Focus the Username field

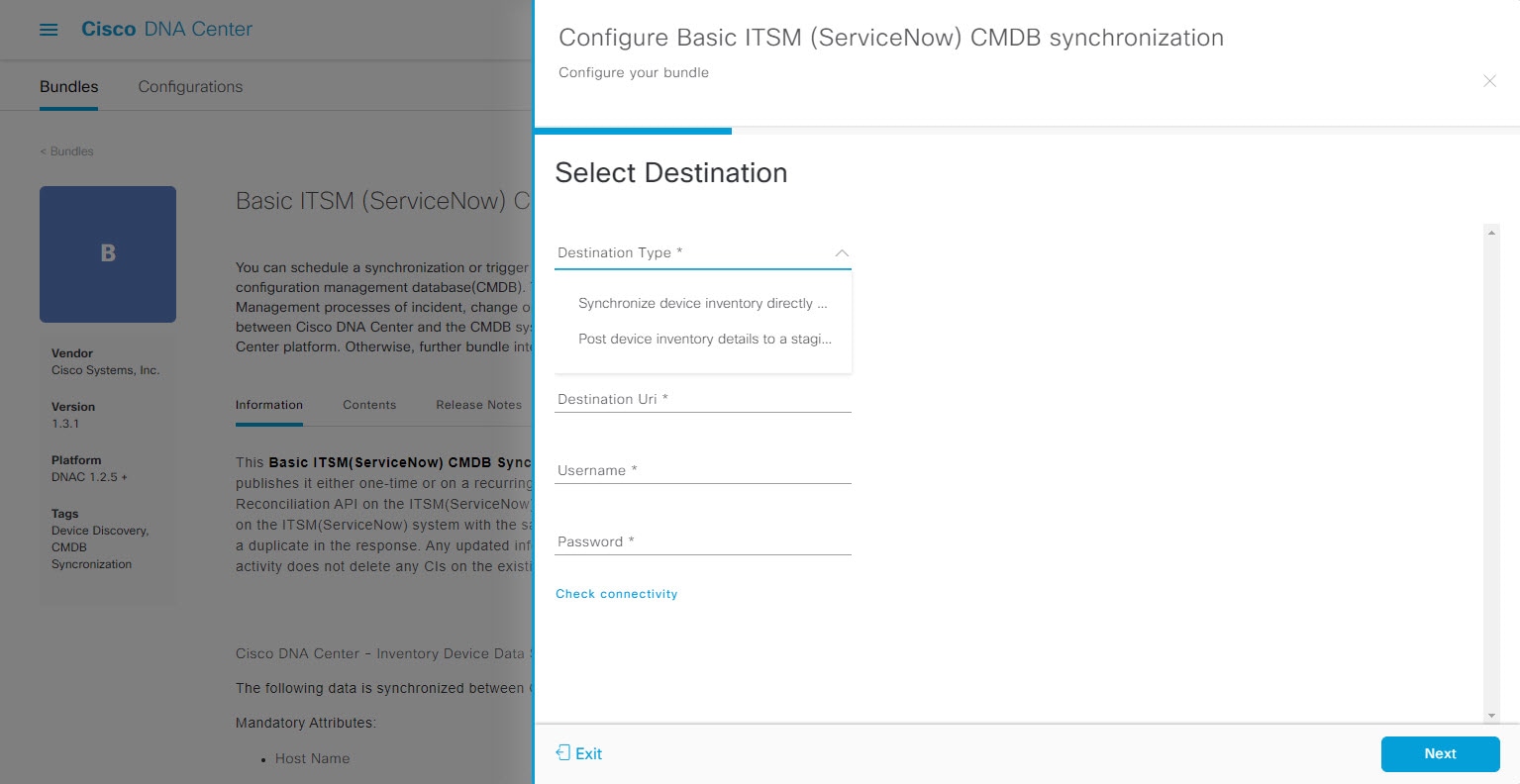[703, 470]
